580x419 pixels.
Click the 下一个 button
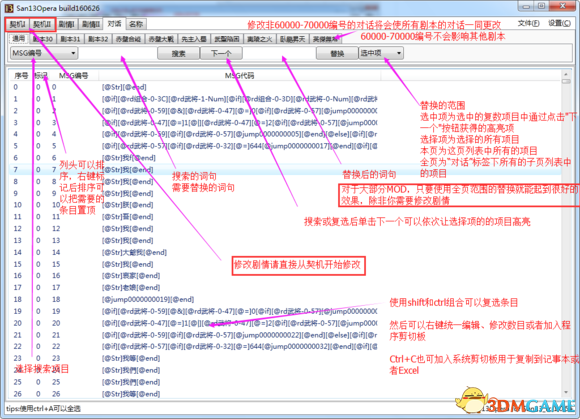tap(221, 53)
